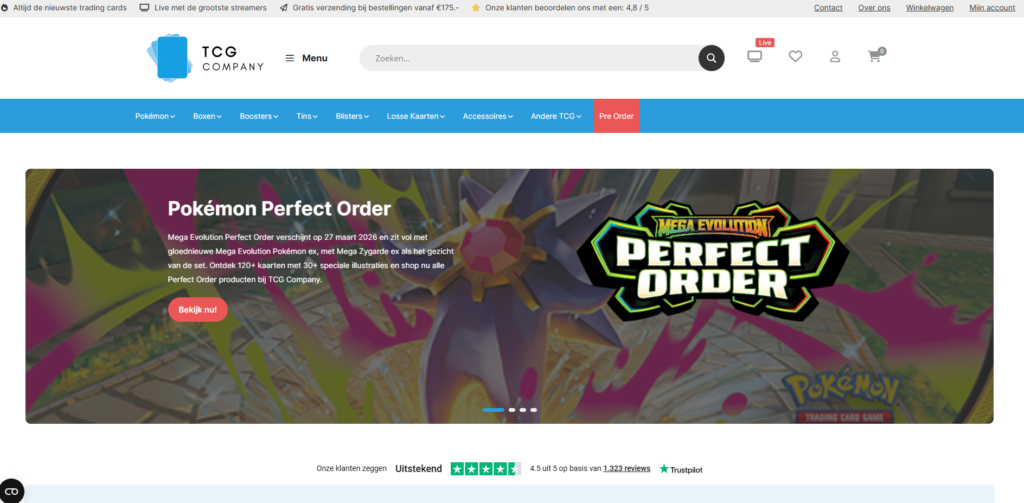Select the last carousel slide dot

[x=534, y=410]
